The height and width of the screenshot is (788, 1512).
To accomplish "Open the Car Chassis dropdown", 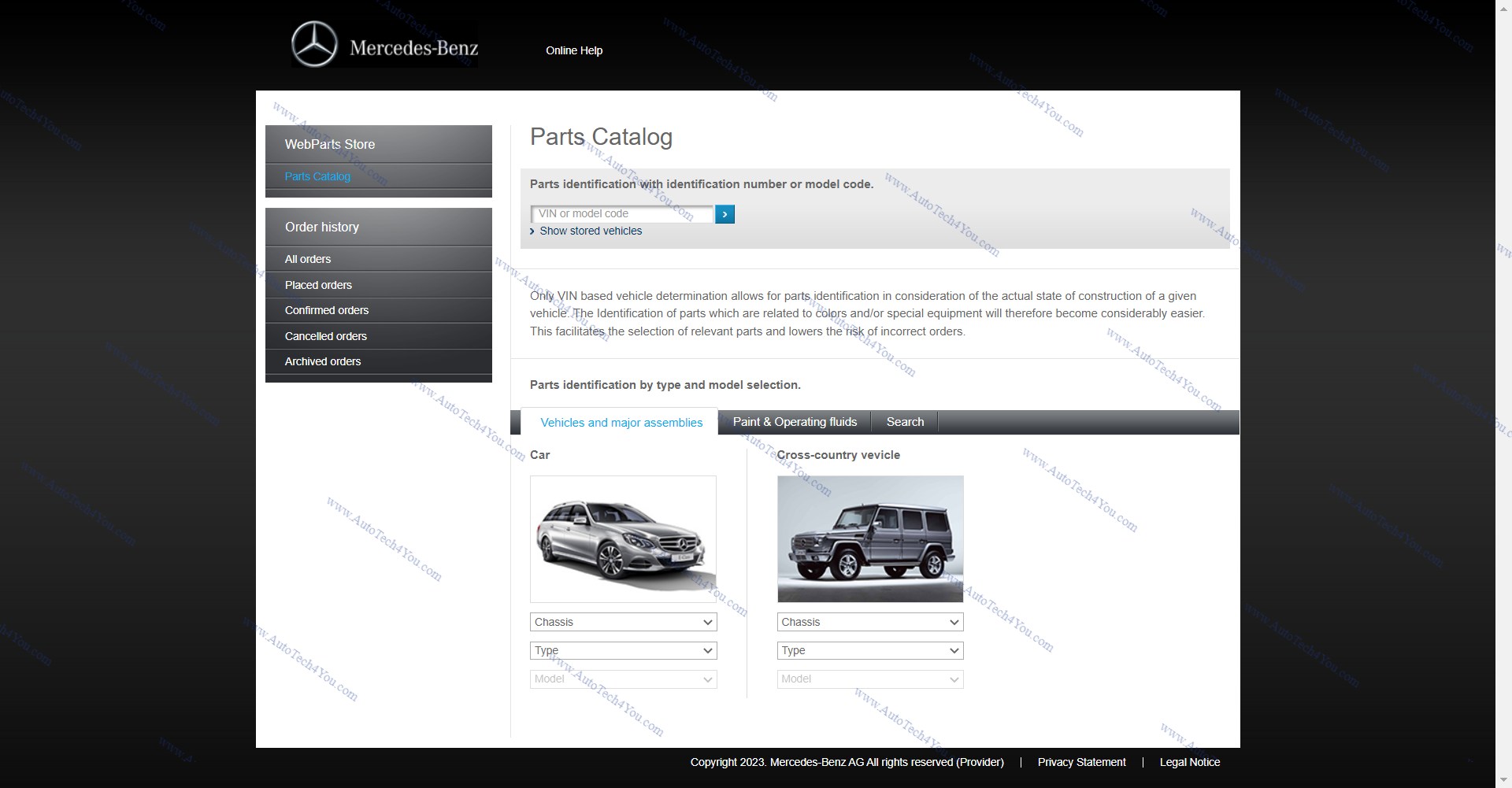I will tap(623, 622).
